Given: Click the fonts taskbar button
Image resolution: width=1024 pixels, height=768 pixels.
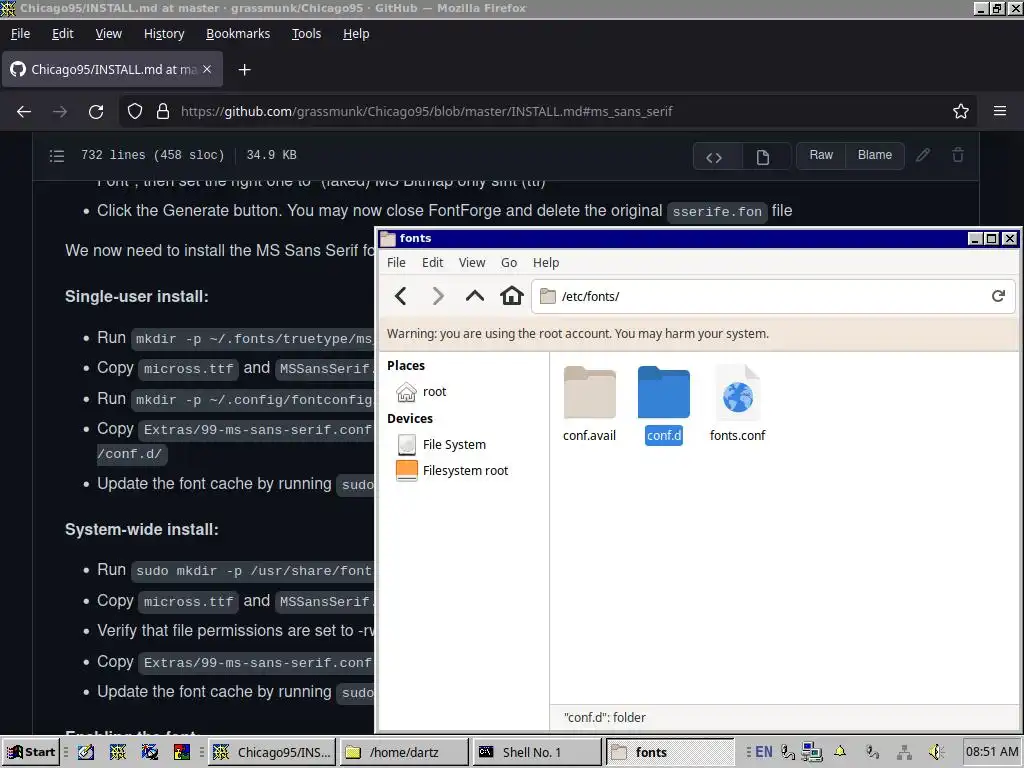Looking at the screenshot, I should tap(670, 752).
